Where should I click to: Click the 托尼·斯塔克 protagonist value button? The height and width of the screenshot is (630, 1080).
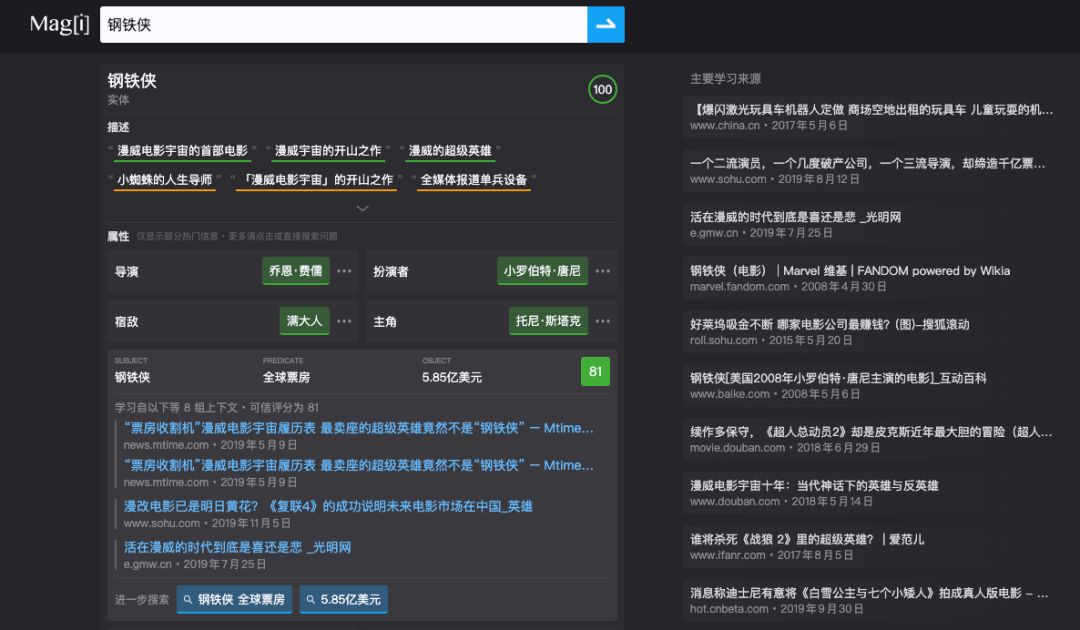(x=548, y=321)
